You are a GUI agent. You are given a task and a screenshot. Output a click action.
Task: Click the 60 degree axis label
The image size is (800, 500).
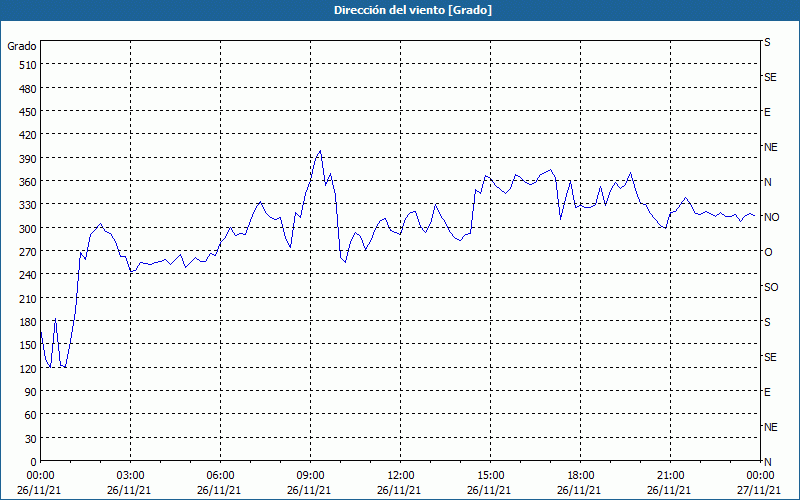(31, 415)
